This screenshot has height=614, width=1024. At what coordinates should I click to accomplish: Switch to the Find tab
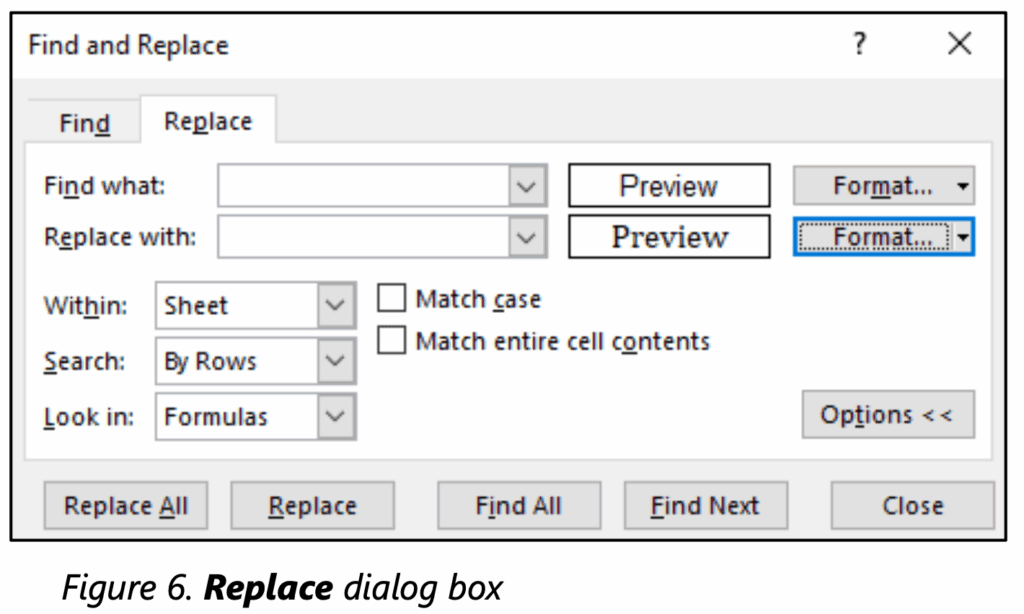pyautogui.click(x=84, y=124)
